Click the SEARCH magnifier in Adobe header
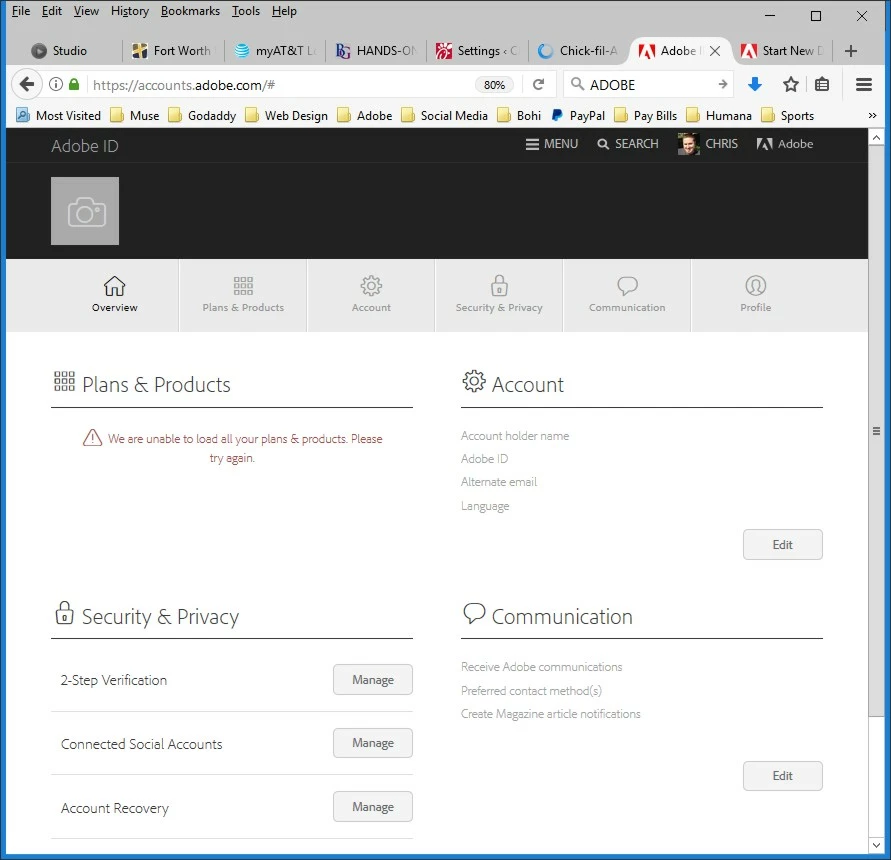891x860 pixels. 627,144
